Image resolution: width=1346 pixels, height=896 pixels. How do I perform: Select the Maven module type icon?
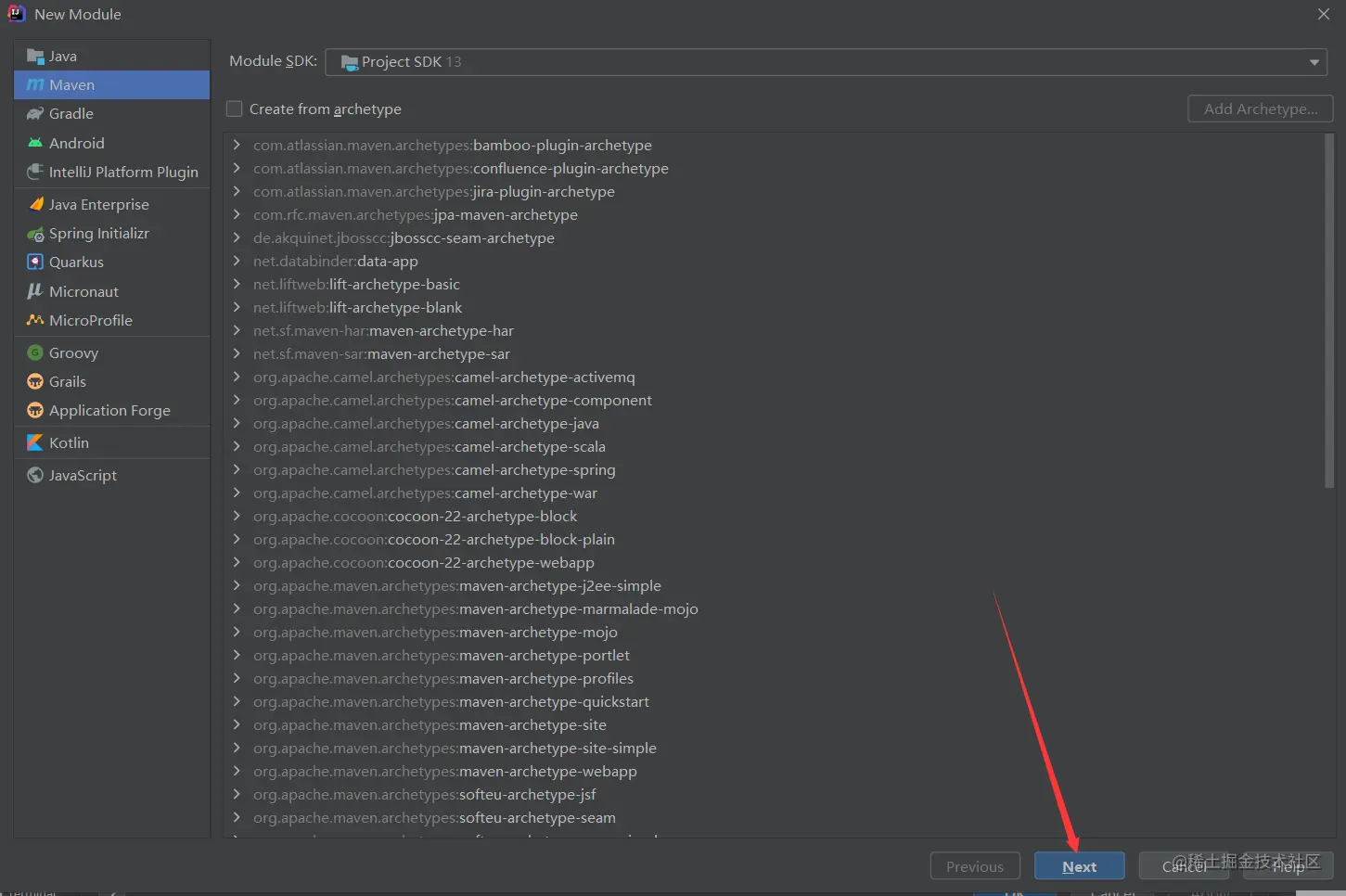pos(35,85)
